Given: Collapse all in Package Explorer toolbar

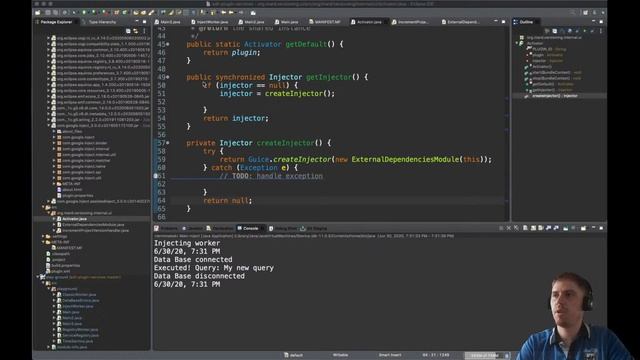Looking at the screenshot, I should point(128,31).
